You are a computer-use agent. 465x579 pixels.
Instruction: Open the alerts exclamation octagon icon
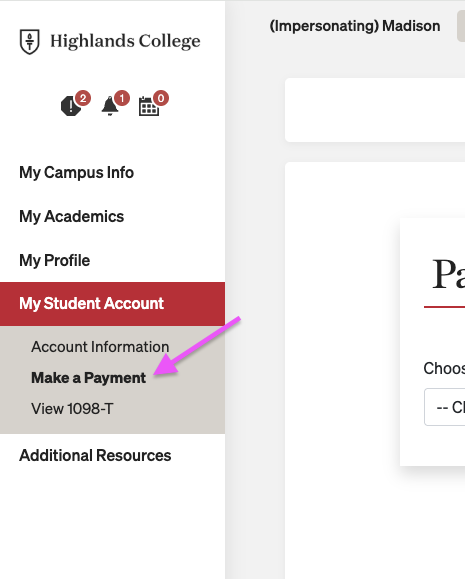pyautogui.click(x=71, y=106)
